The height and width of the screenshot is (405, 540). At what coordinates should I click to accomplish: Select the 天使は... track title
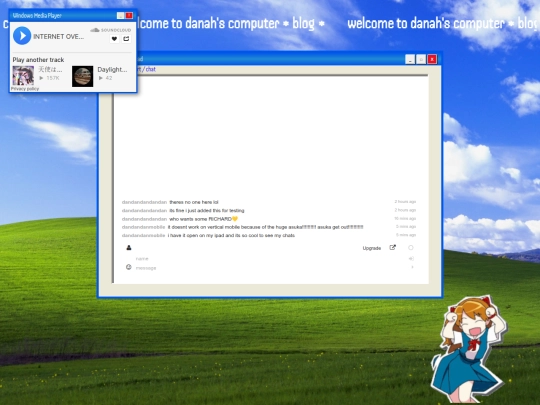50,70
